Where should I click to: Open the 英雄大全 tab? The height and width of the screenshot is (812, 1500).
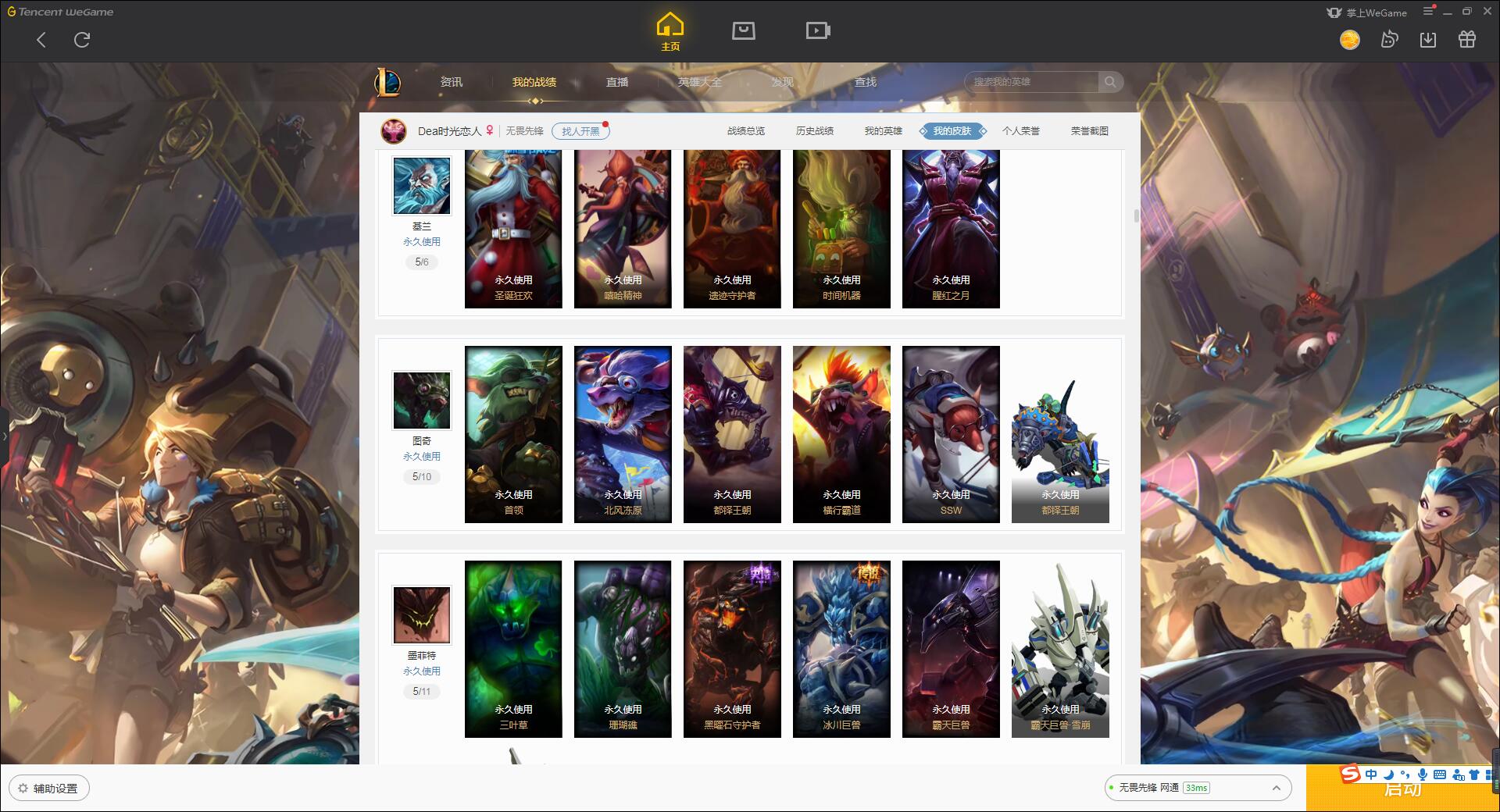click(700, 82)
